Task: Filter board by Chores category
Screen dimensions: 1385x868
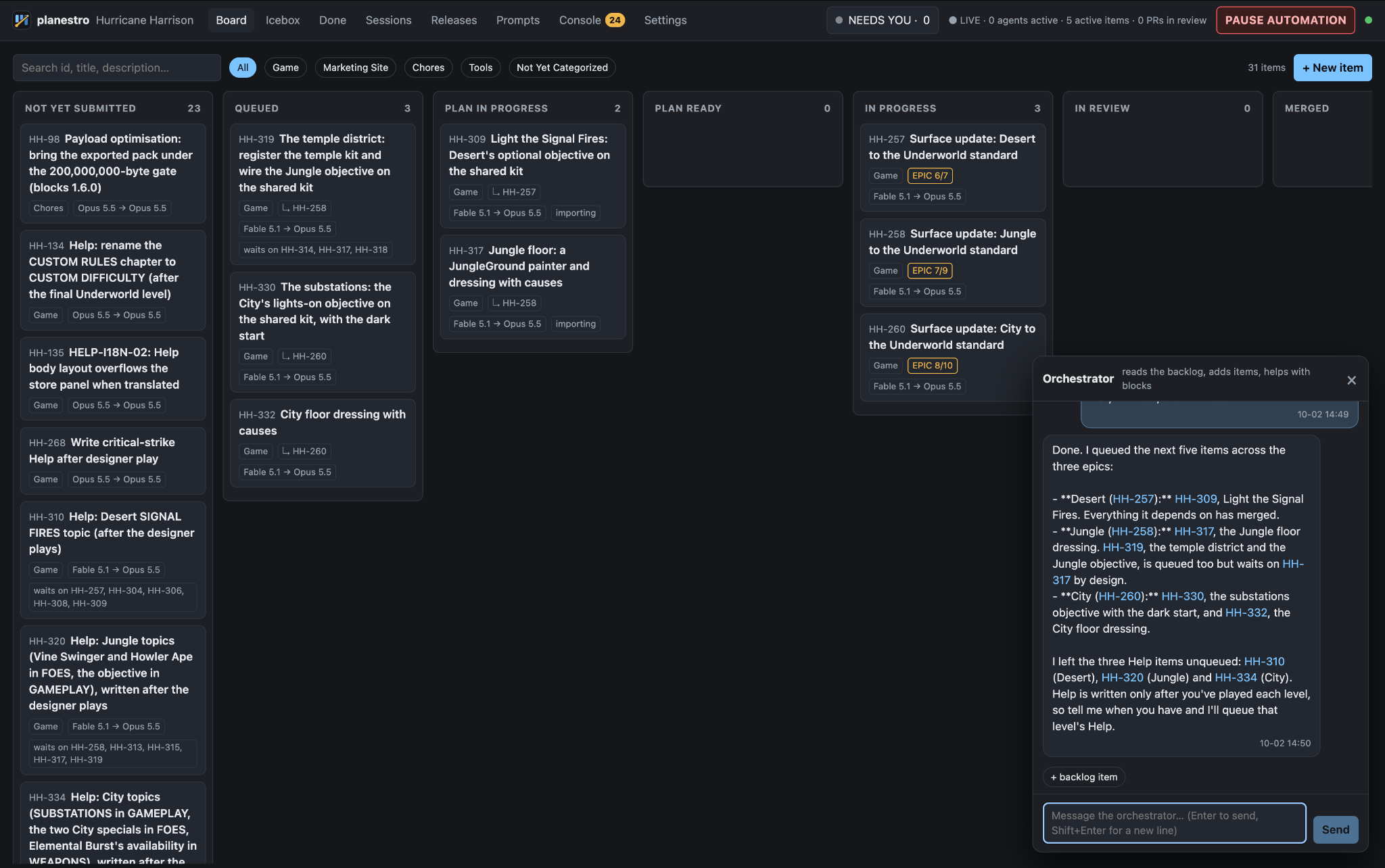Action: pyautogui.click(x=428, y=68)
